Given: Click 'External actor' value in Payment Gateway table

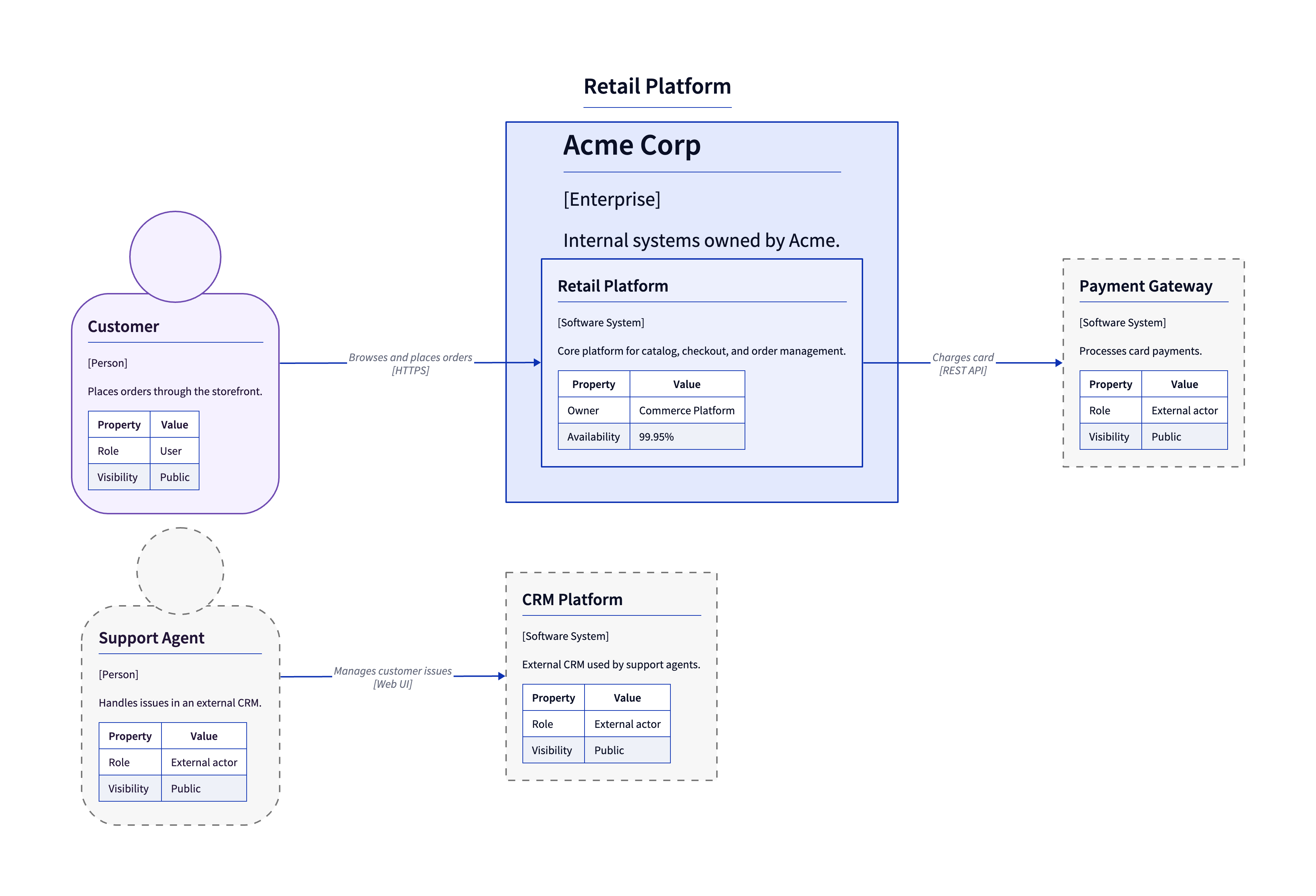Looking at the screenshot, I should click(1184, 410).
